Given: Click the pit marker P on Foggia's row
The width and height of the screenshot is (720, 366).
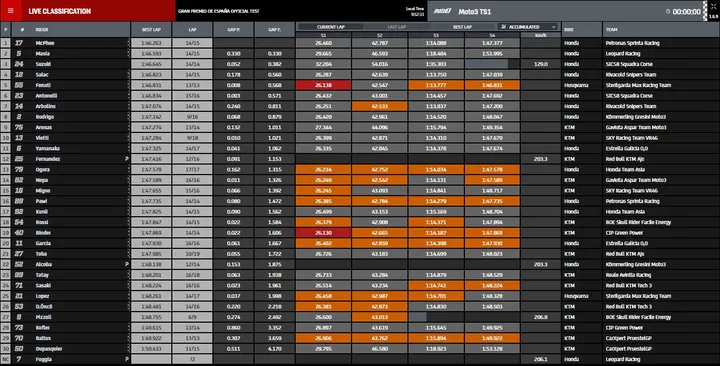Looking at the screenshot, I should pos(127,360).
